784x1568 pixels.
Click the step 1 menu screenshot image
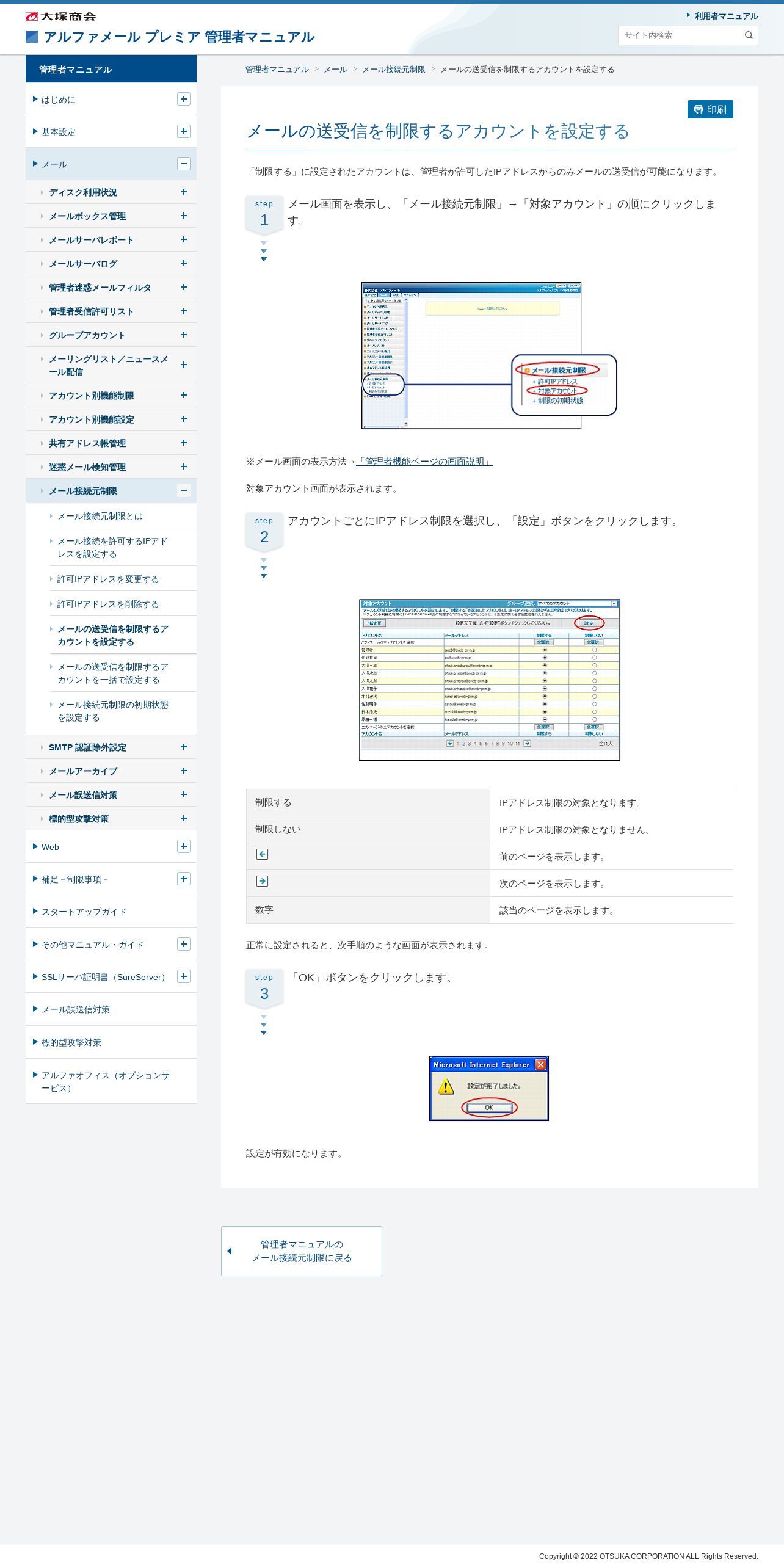point(490,355)
